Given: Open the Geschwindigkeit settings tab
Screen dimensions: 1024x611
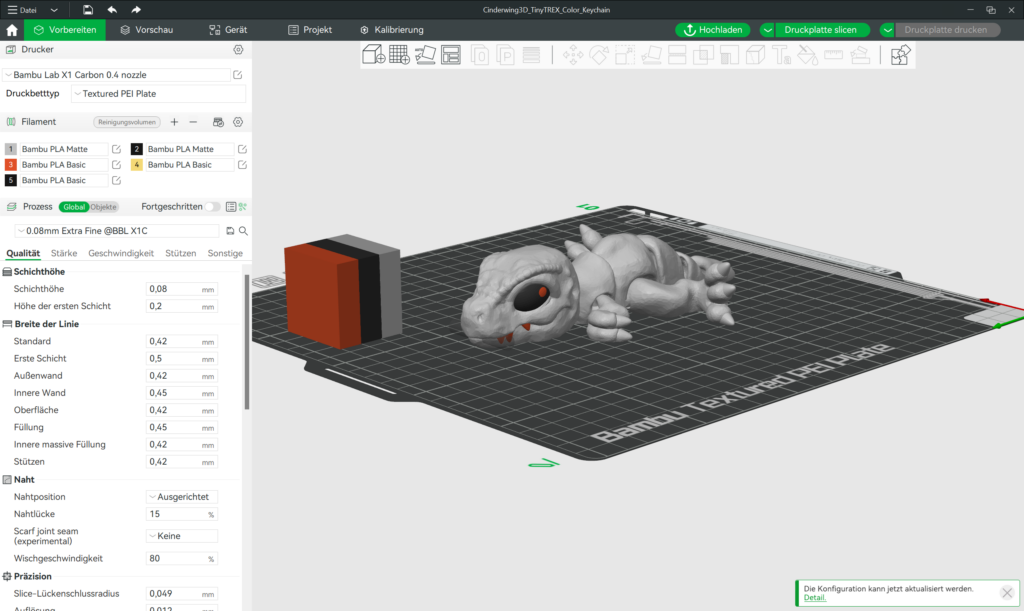Looking at the screenshot, I should pos(121,253).
